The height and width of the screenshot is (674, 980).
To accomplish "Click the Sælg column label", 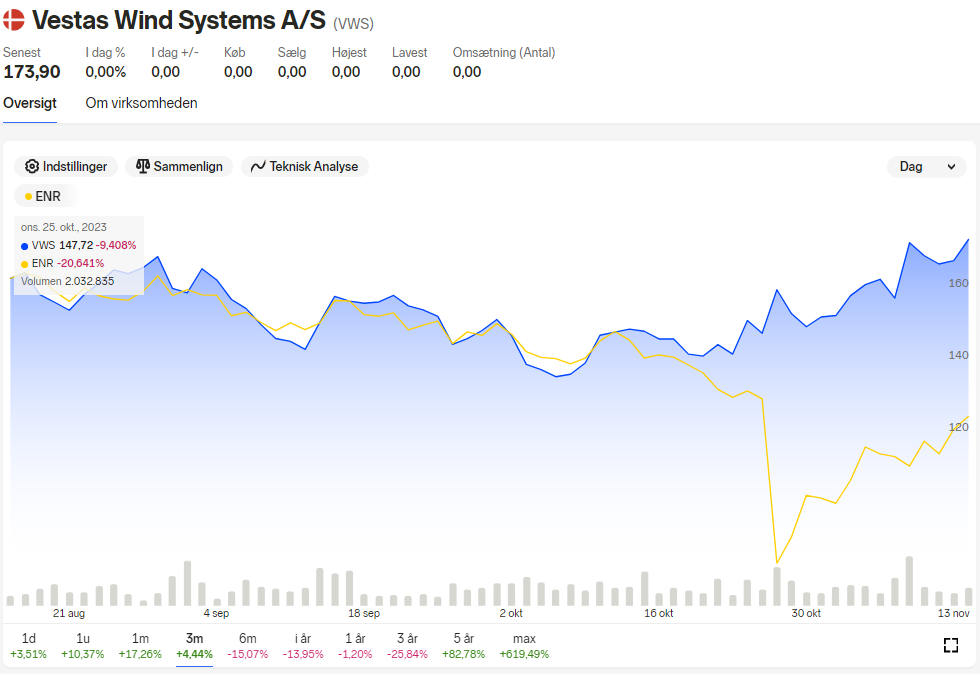I will click(x=292, y=53).
